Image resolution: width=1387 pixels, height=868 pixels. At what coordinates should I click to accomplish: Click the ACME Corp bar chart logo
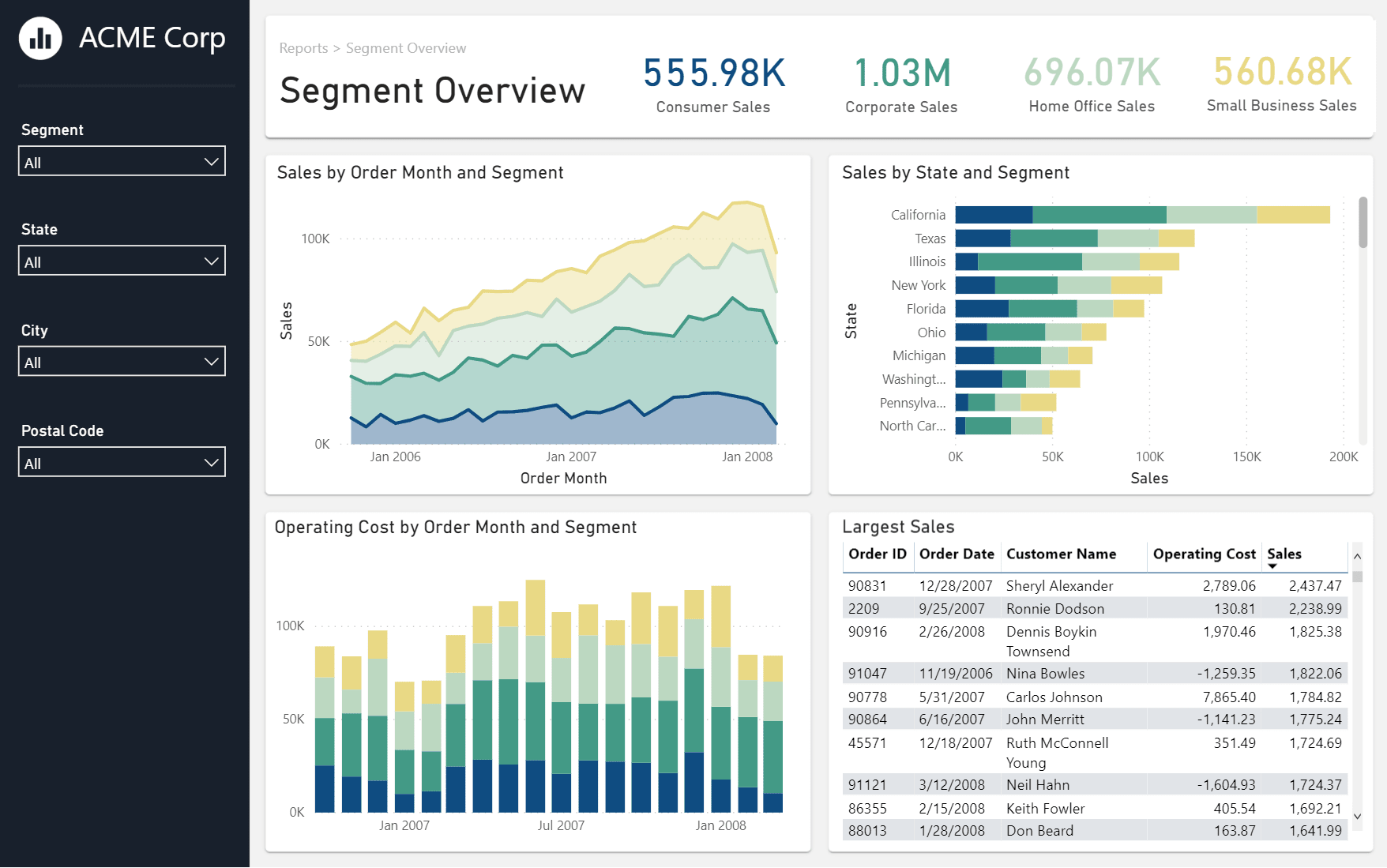(x=40, y=38)
